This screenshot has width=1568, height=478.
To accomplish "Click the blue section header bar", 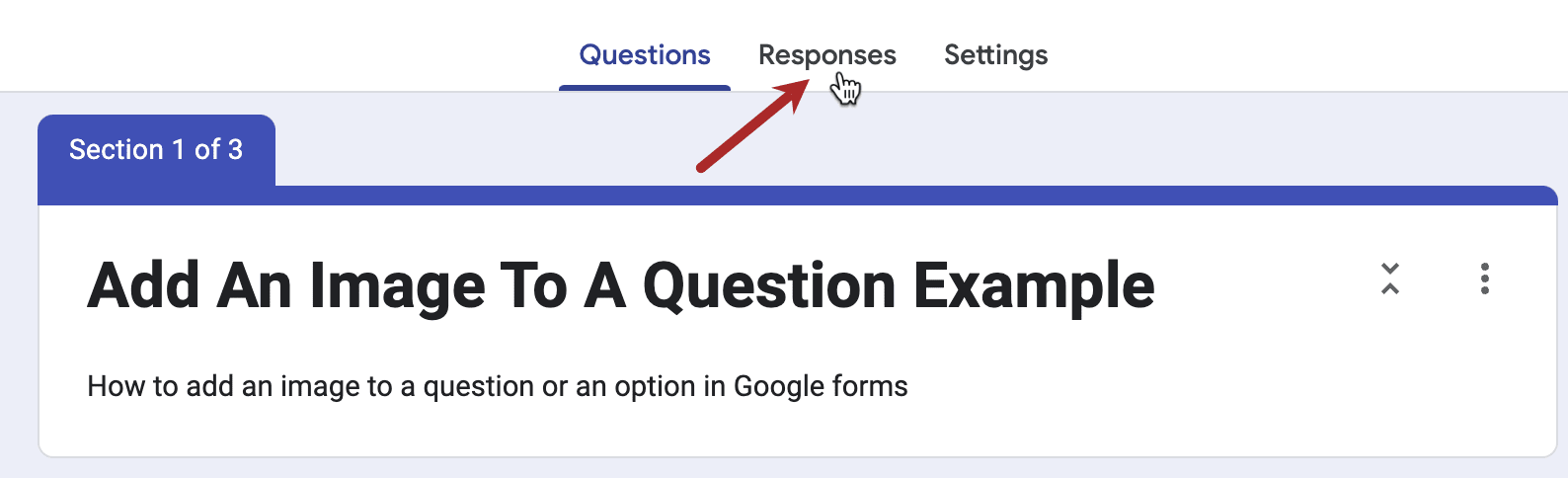I will pyautogui.click(x=889, y=196).
